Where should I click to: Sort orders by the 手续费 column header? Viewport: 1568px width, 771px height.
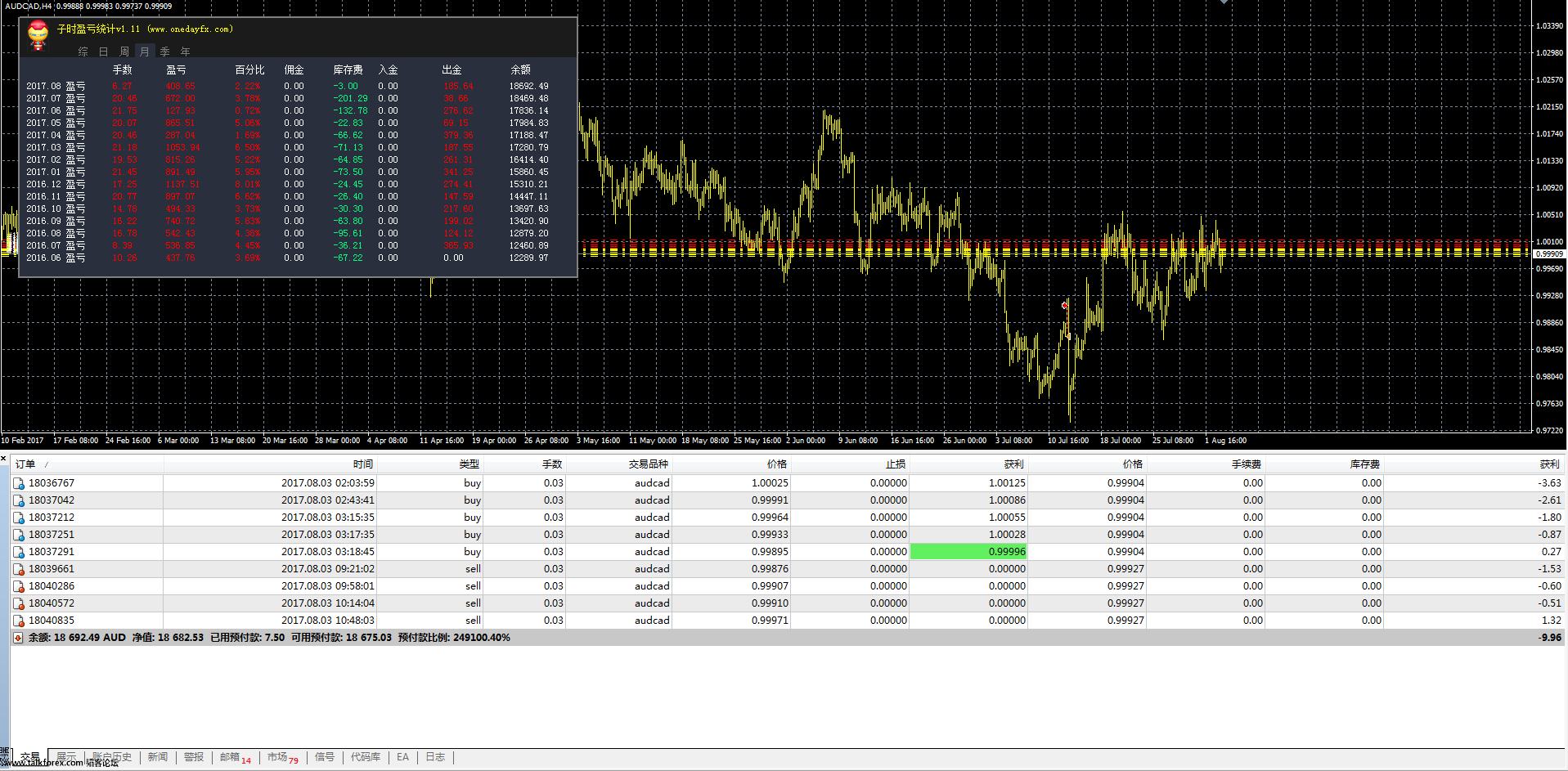coord(1247,464)
